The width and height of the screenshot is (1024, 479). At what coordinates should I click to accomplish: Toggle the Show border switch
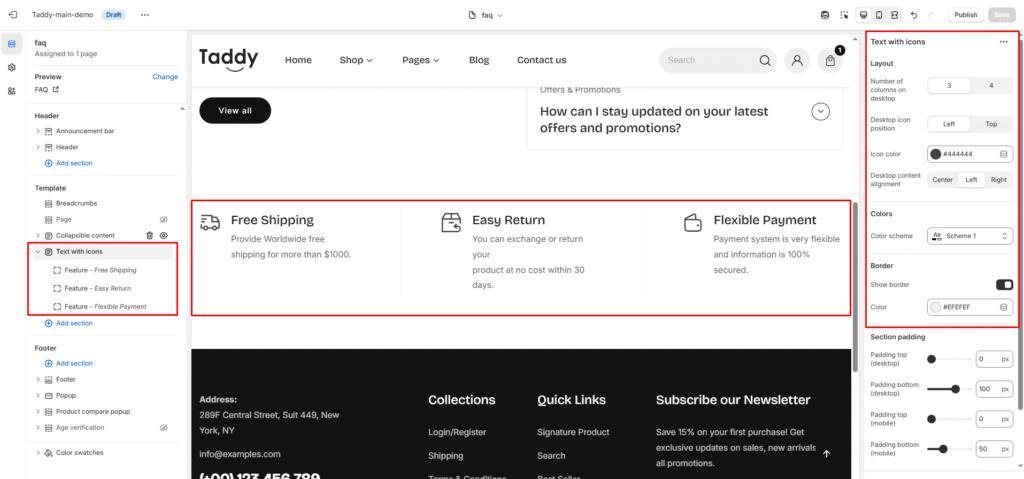(1004, 285)
